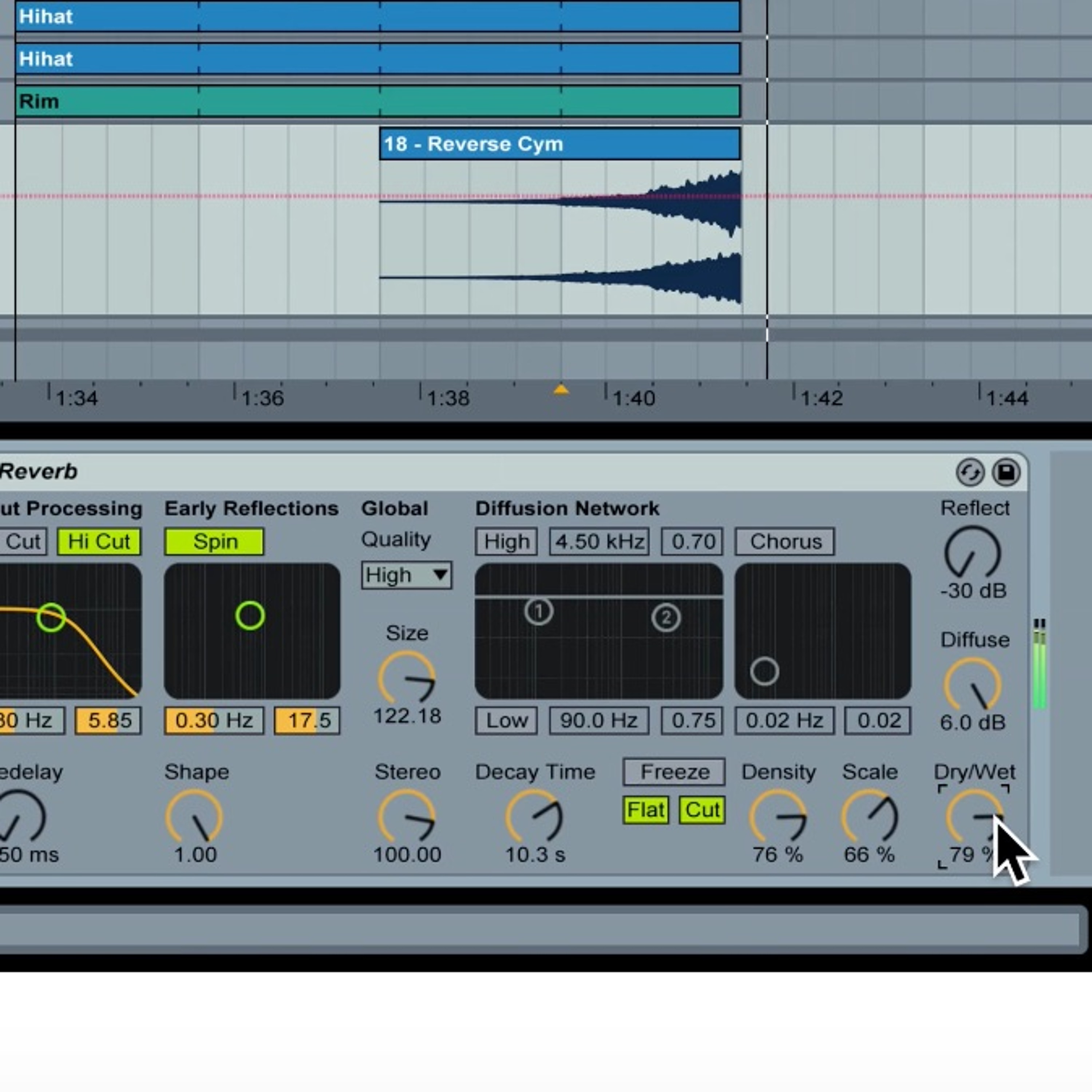Click the 90.0 Hz low shelf frequency field
1092x1092 pixels.
599,720
